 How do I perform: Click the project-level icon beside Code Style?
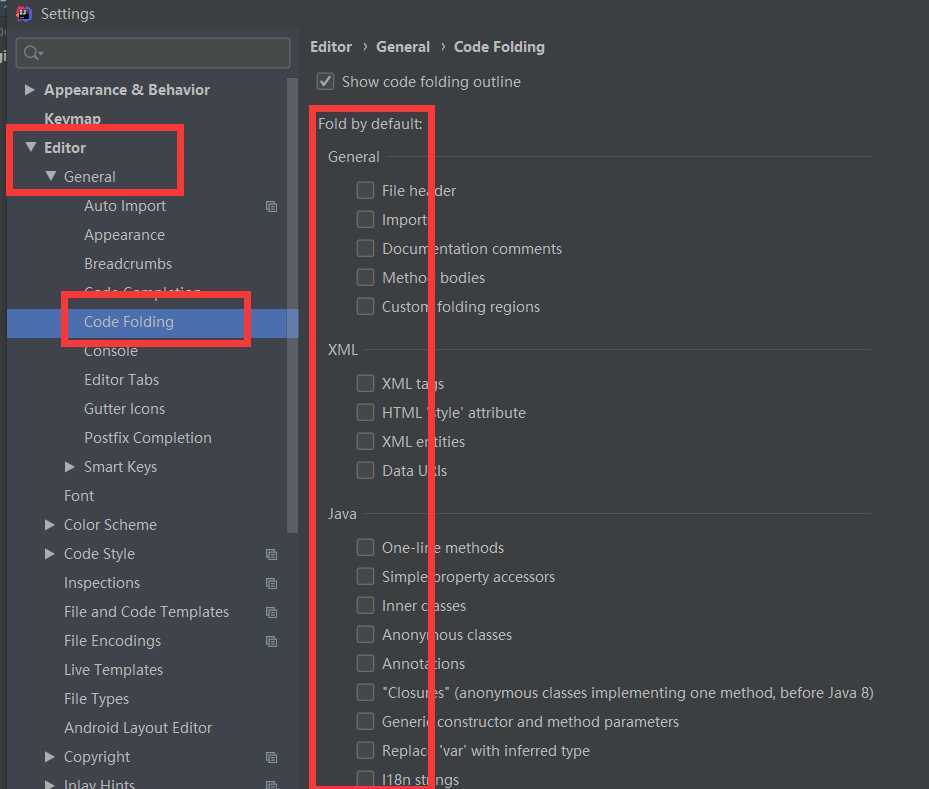click(271, 554)
